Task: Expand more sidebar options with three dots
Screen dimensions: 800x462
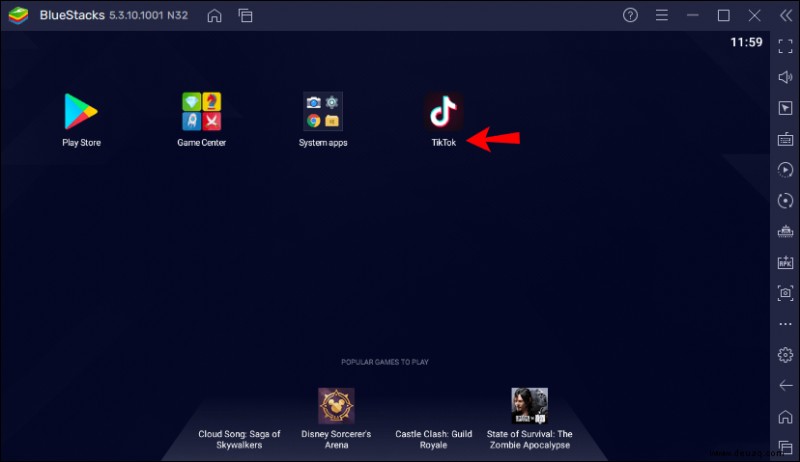Action: tap(785, 324)
